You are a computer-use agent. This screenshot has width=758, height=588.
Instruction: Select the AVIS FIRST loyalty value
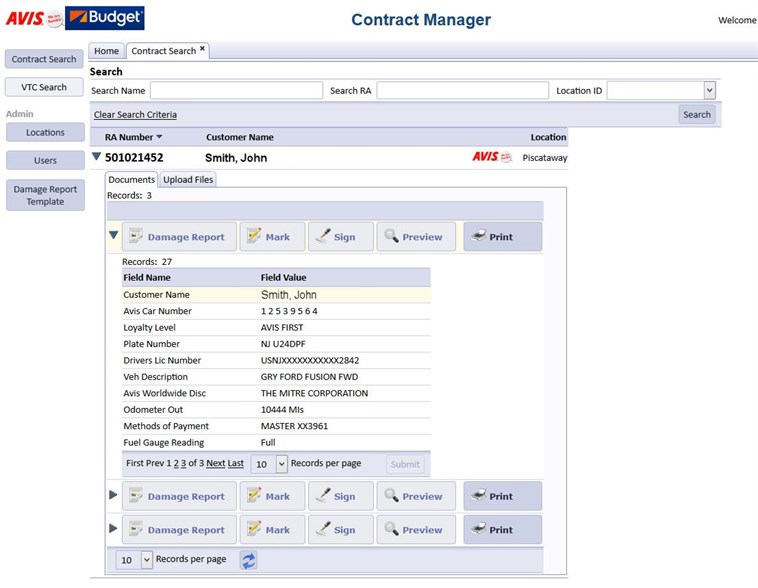pos(282,327)
